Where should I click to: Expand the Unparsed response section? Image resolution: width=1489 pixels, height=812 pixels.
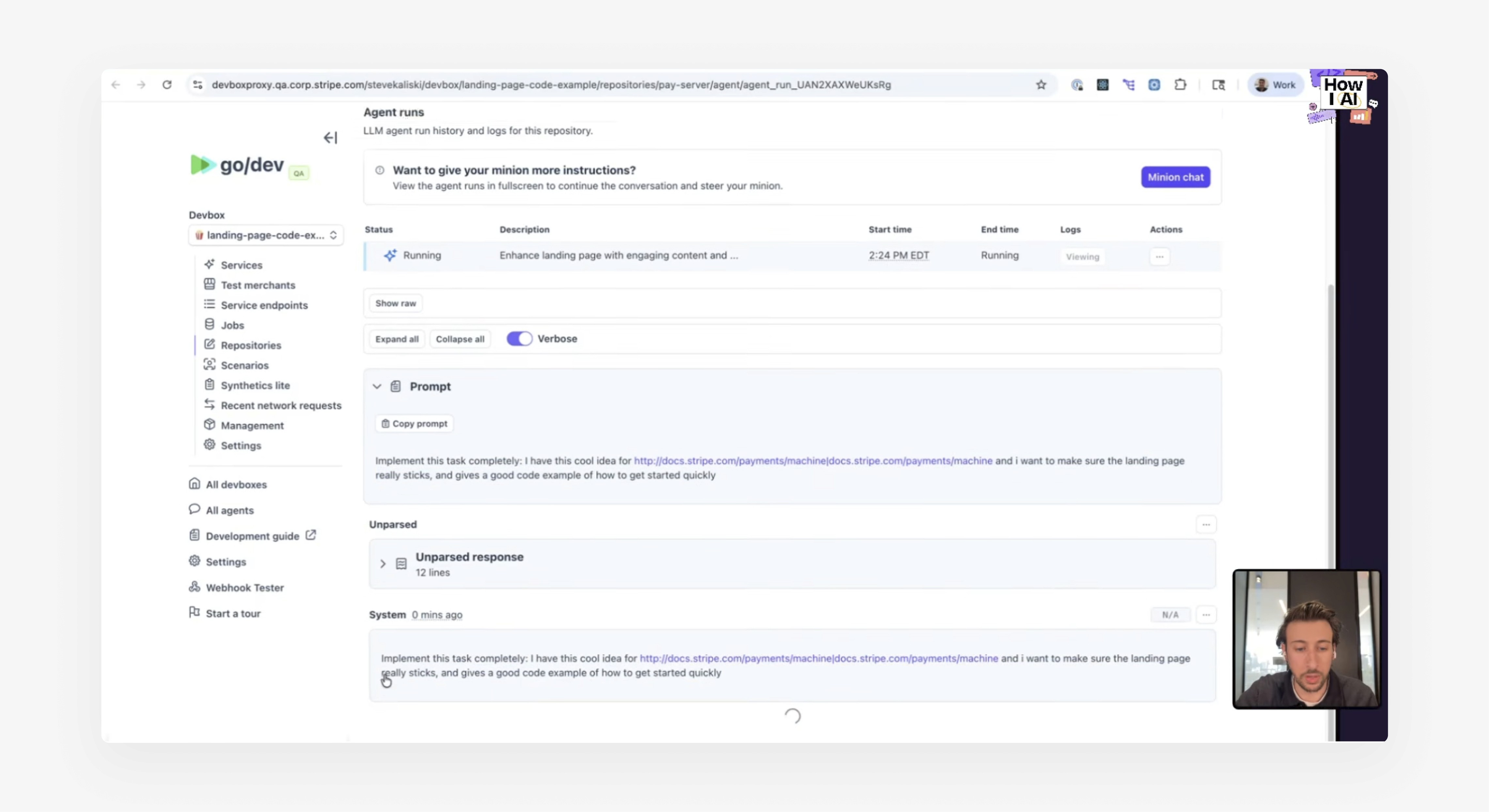pos(383,563)
